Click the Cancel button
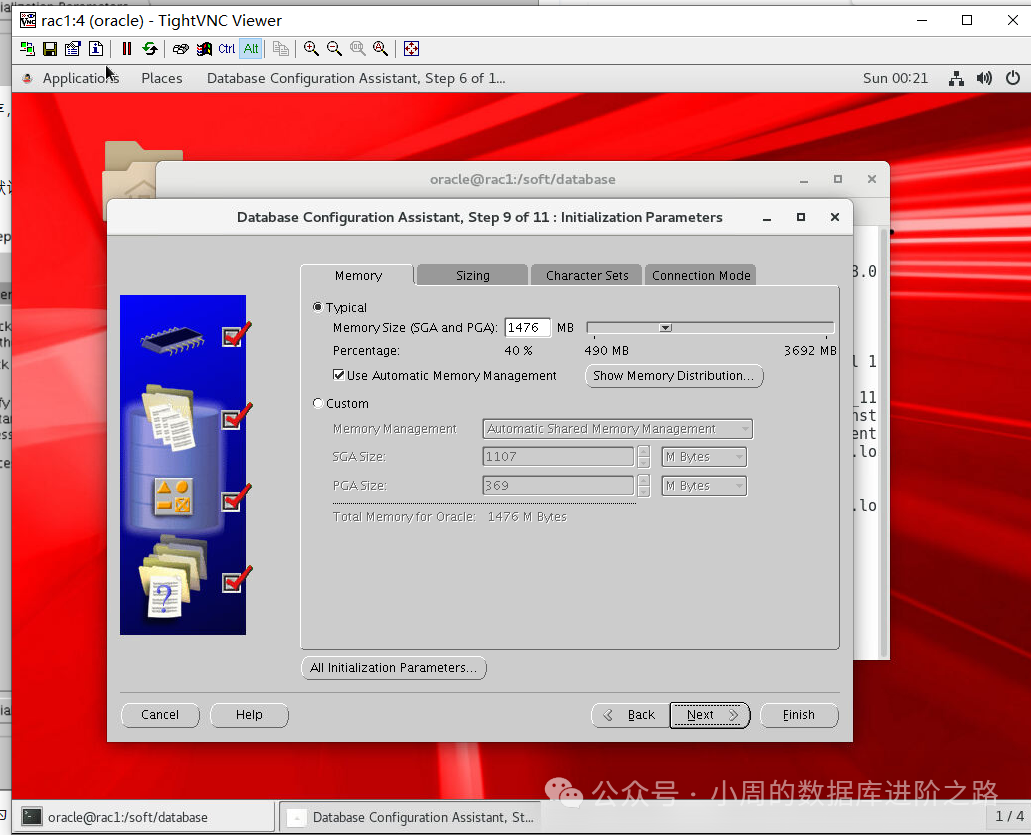Viewport: 1031px width, 835px height. pyautogui.click(x=160, y=715)
